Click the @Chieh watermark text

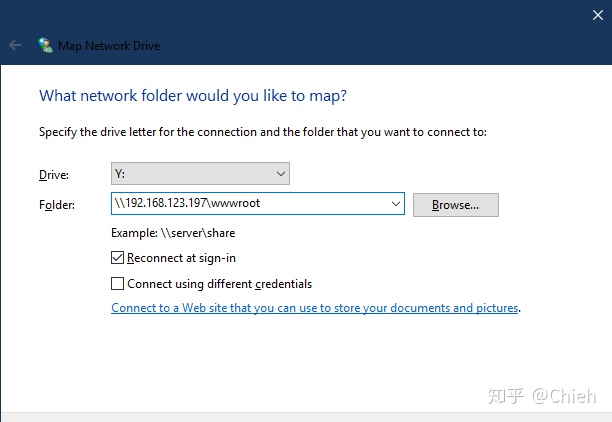pyautogui.click(x=564, y=396)
